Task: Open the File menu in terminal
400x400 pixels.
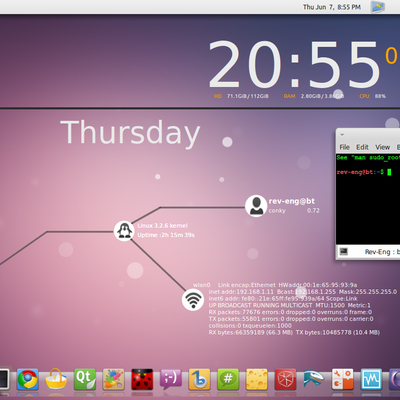Action: pyautogui.click(x=345, y=147)
